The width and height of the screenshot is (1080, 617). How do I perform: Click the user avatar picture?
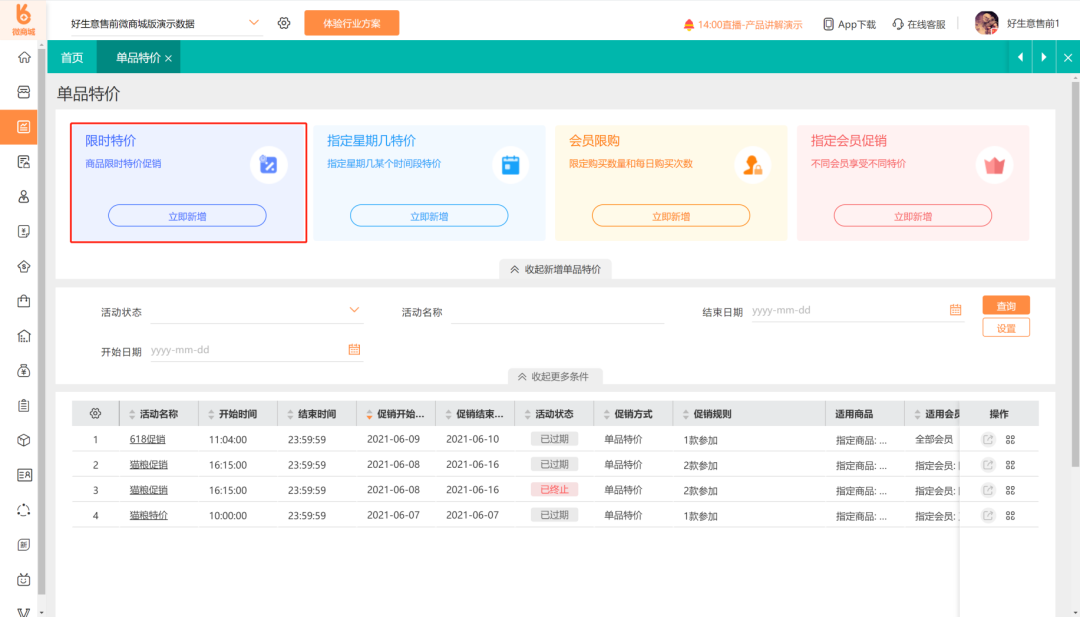tap(986, 23)
